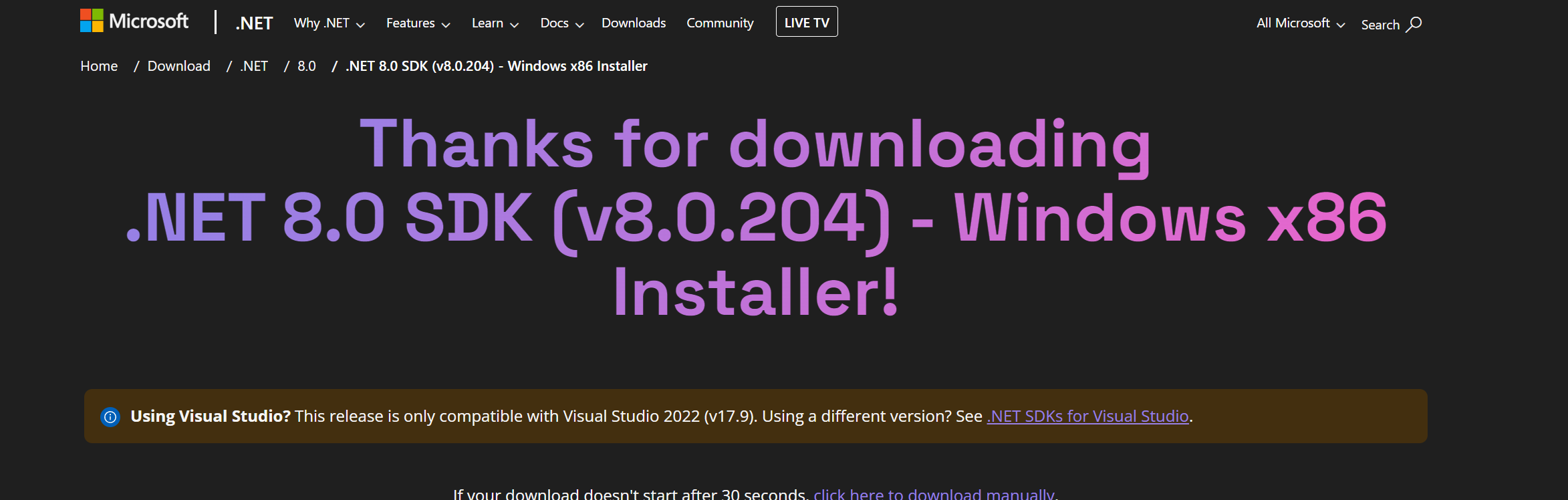The width and height of the screenshot is (1568, 500).
Task: Click the info icon in the Visual Studio notice
Action: [110, 416]
